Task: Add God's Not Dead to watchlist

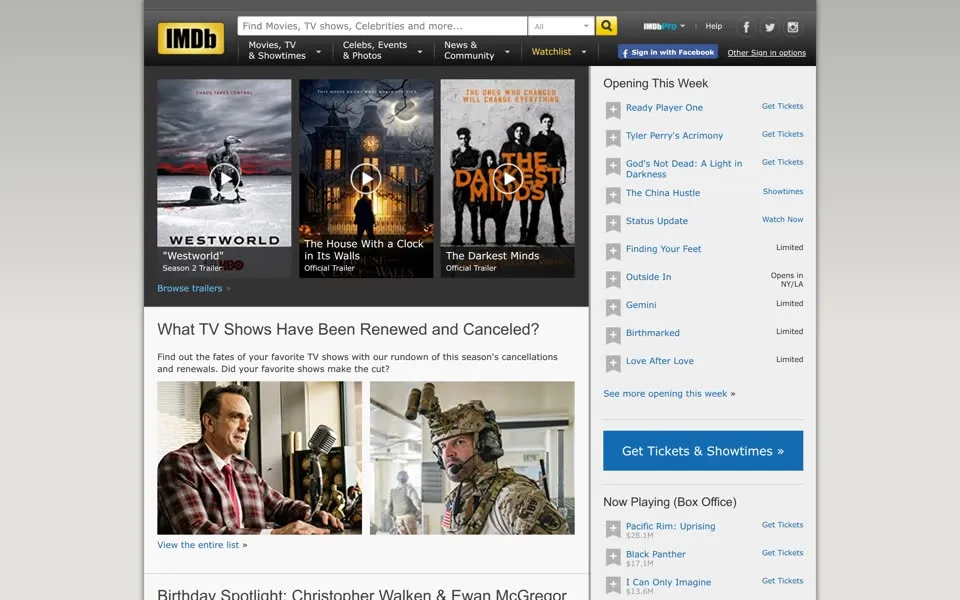Action: tap(613, 167)
